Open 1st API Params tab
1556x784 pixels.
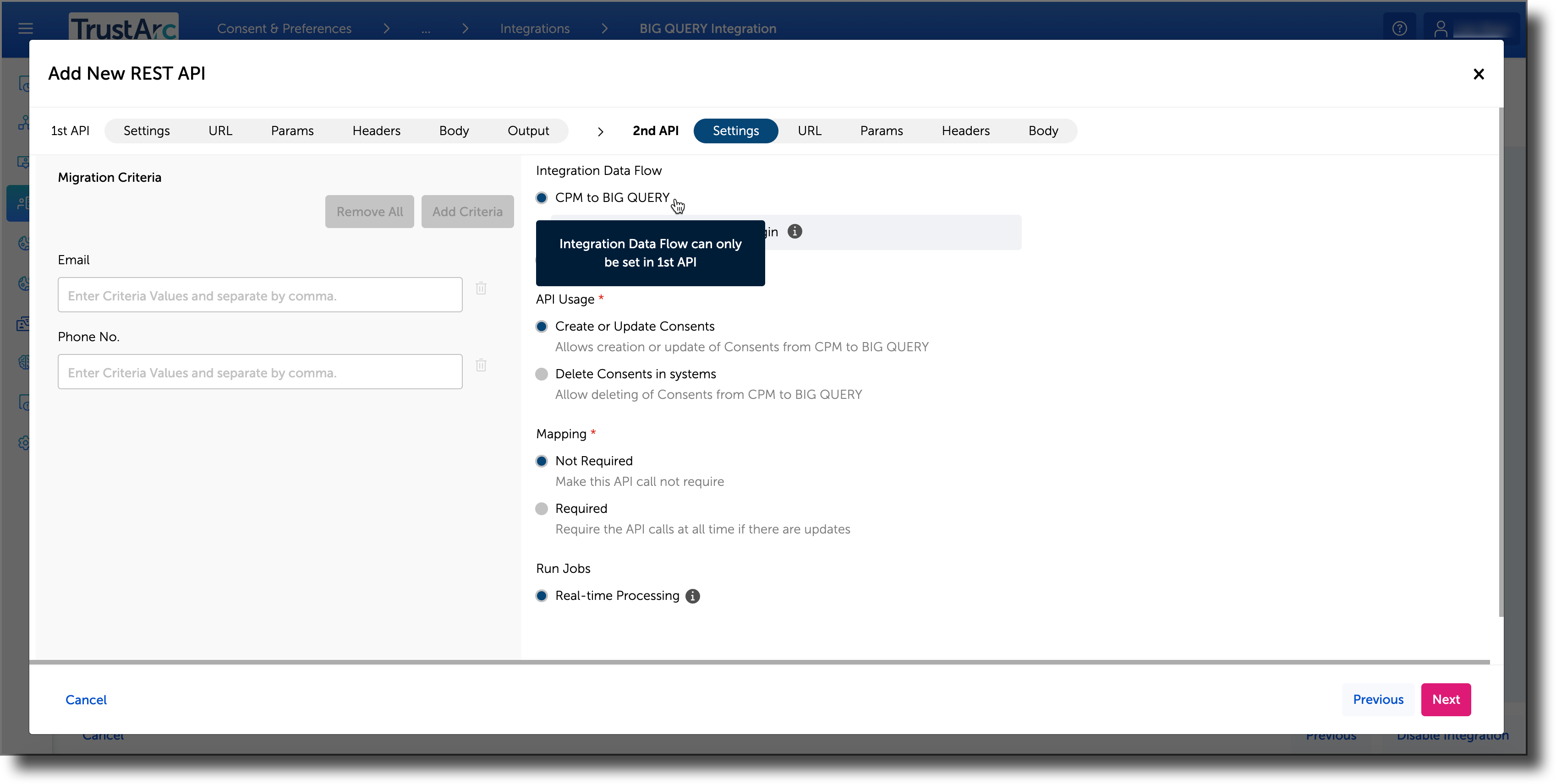click(292, 131)
